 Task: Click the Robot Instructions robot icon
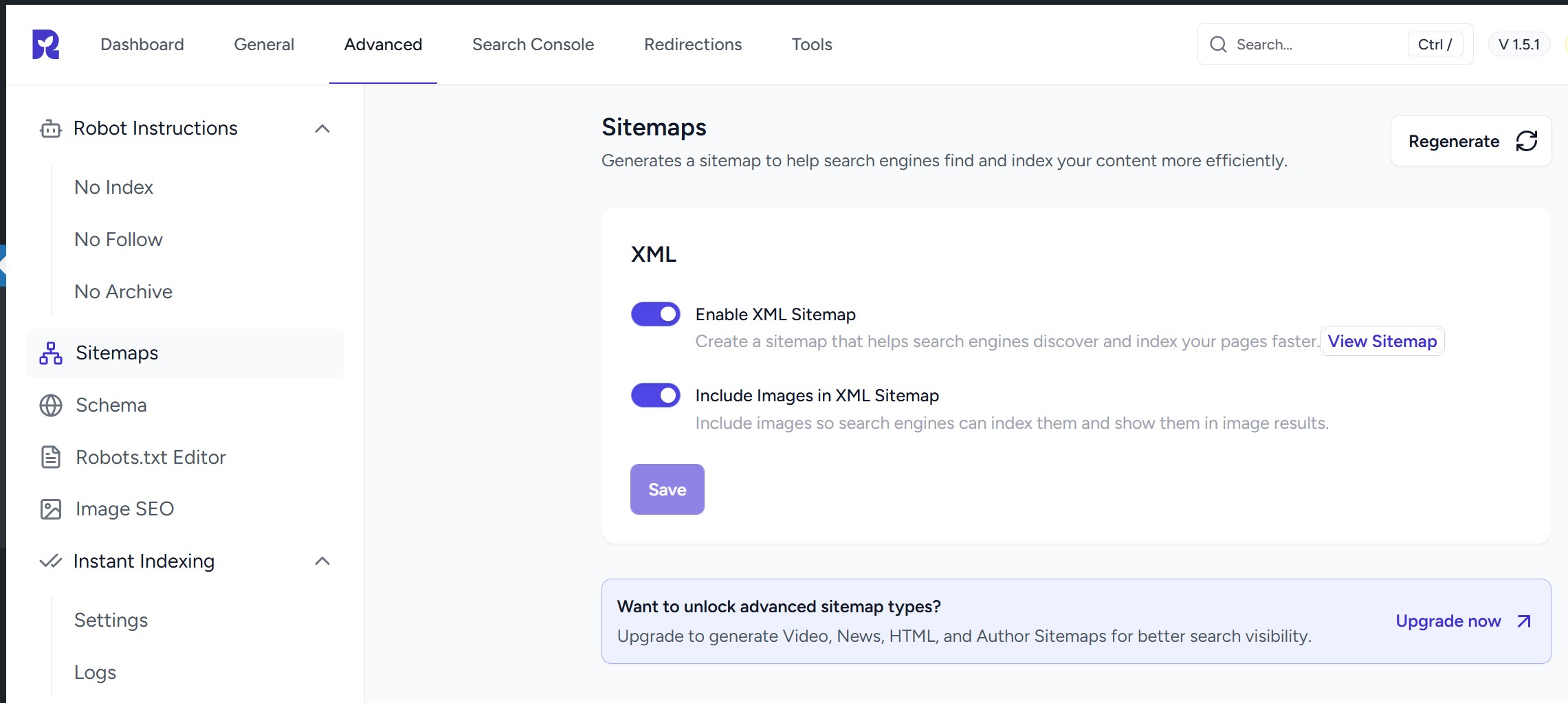tap(51, 129)
